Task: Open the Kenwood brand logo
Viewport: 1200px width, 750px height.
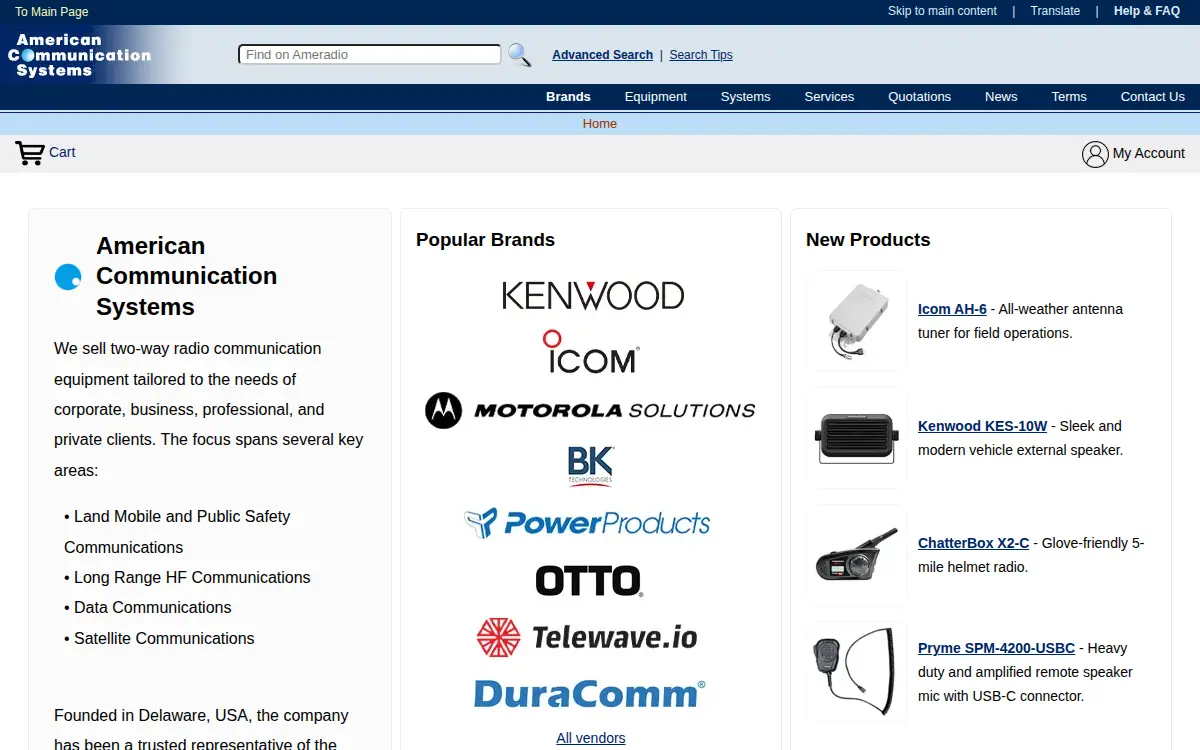Action: pos(592,295)
